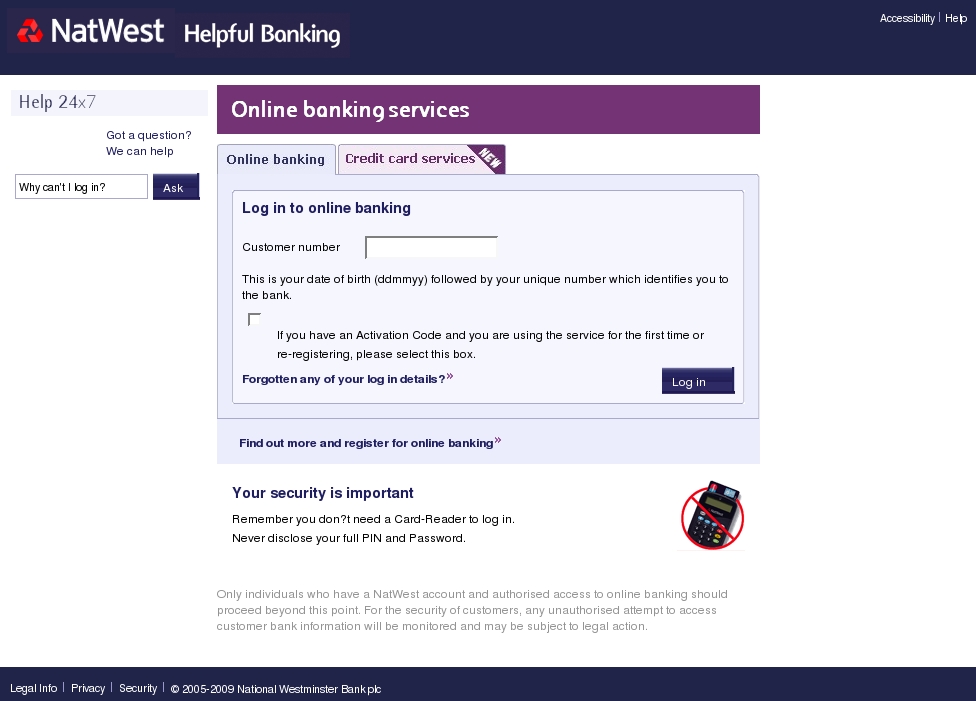The width and height of the screenshot is (976, 701).
Task: Open the Security footer link
Action: 138,688
